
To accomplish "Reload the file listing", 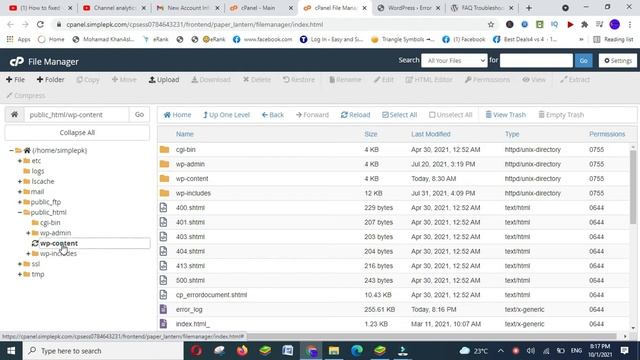I will pyautogui.click(x=356, y=115).
